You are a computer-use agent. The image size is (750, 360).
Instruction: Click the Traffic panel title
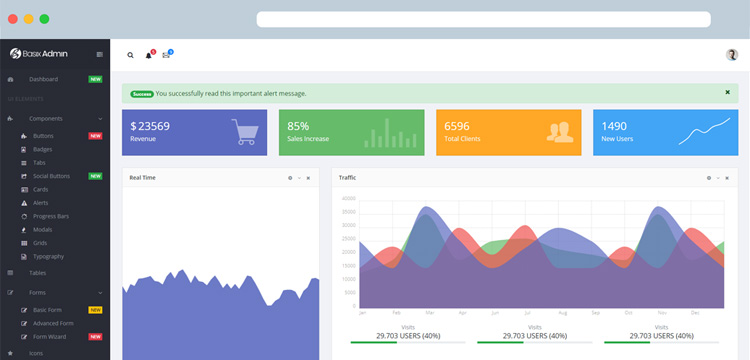pyautogui.click(x=347, y=178)
